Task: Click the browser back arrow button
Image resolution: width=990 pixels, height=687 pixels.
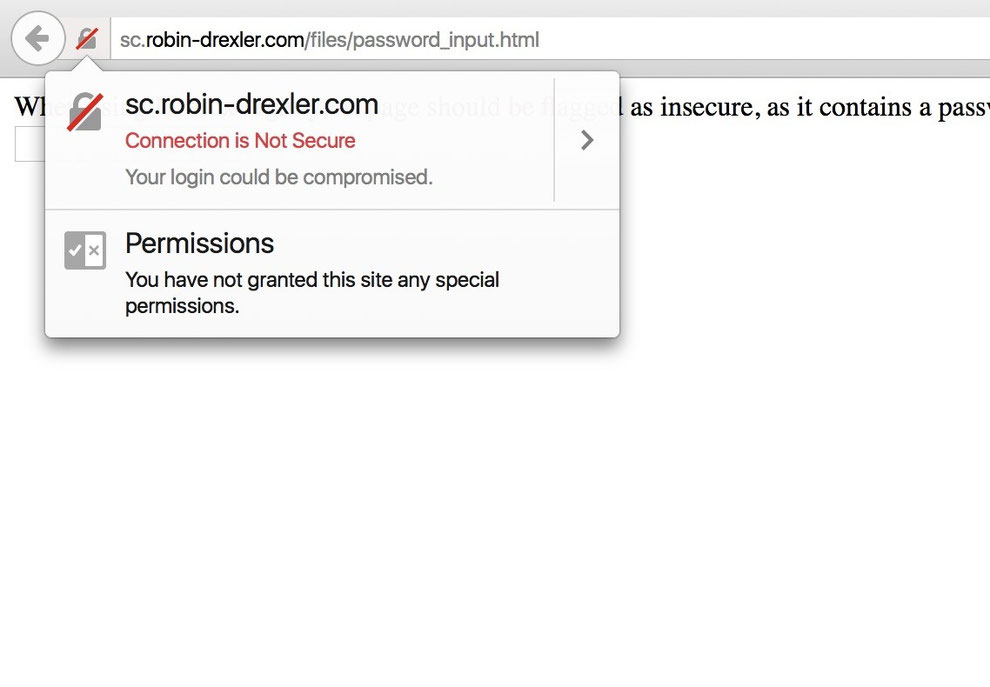Action: (x=37, y=40)
